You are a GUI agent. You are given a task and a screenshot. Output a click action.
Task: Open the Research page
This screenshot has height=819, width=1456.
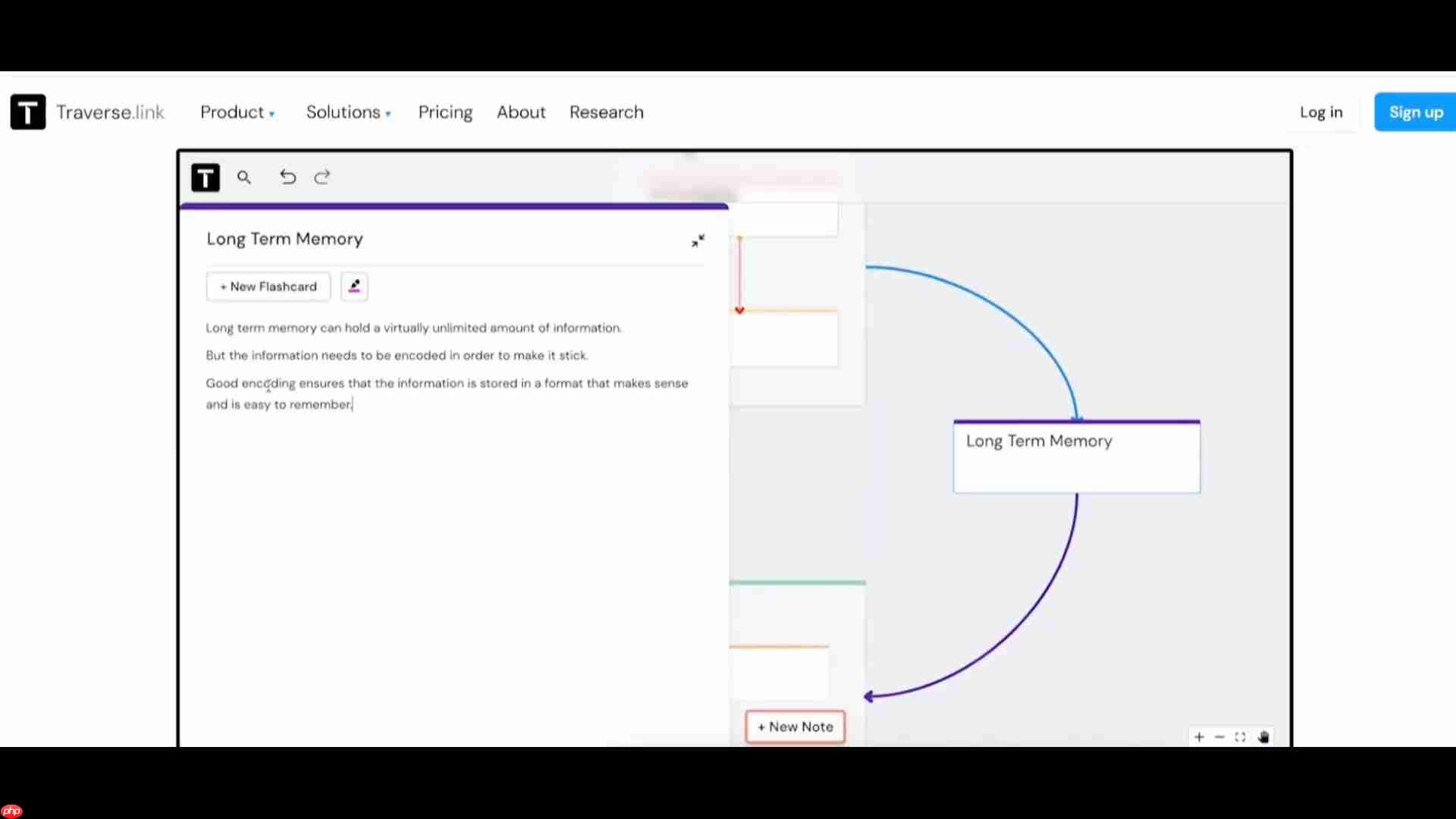[607, 112]
